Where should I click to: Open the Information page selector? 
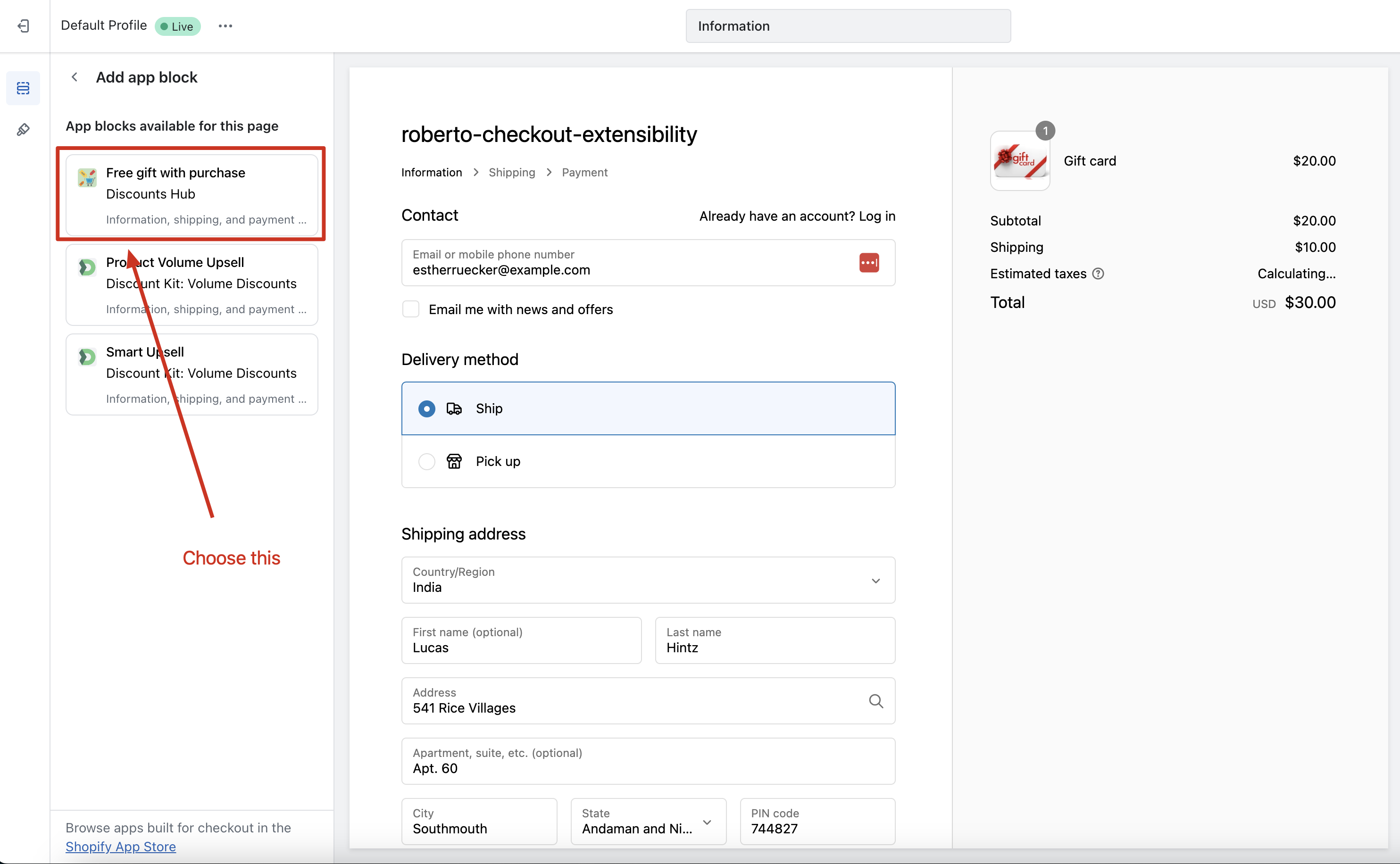(x=848, y=26)
